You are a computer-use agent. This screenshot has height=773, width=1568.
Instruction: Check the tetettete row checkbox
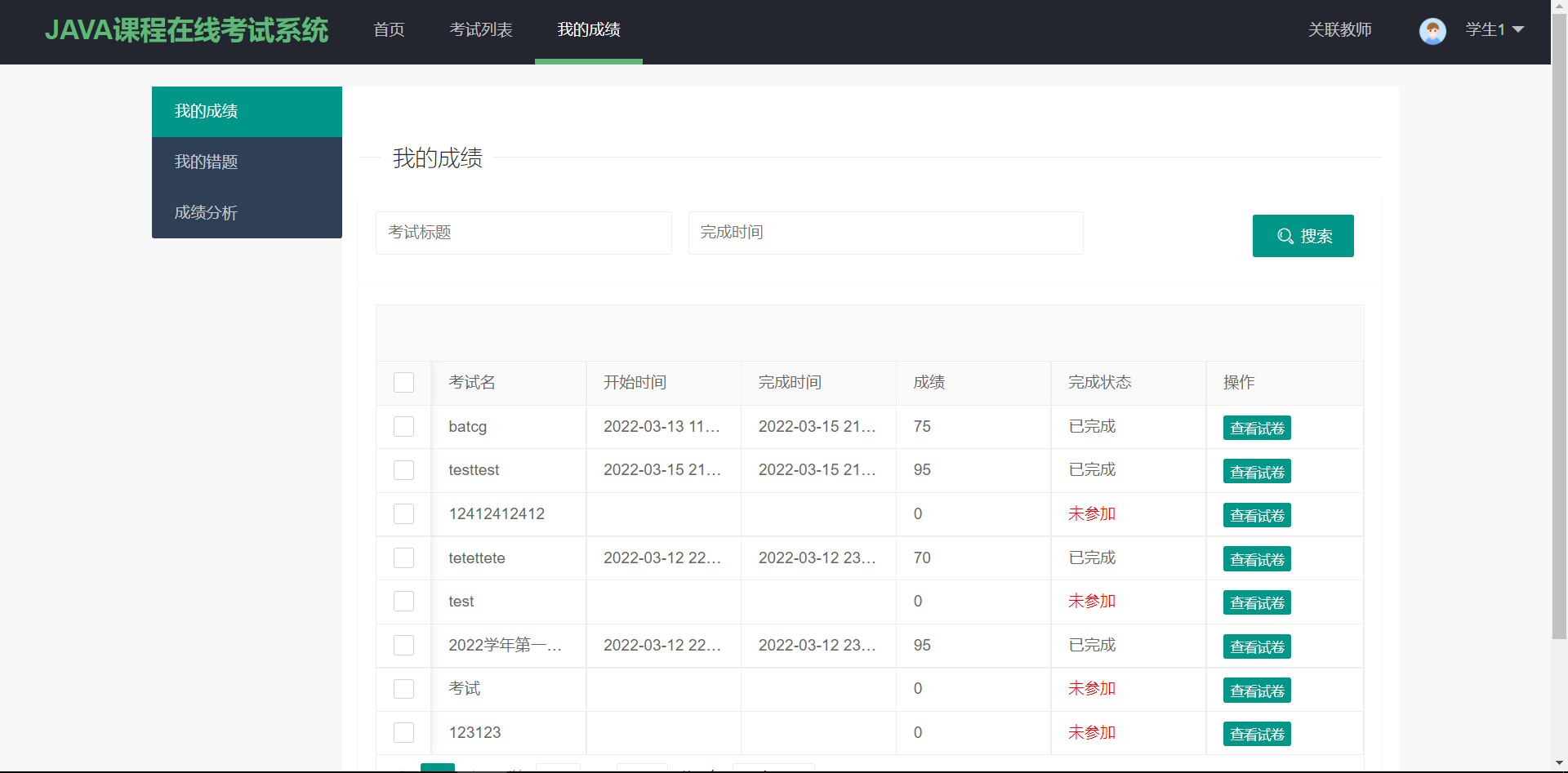(x=403, y=558)
